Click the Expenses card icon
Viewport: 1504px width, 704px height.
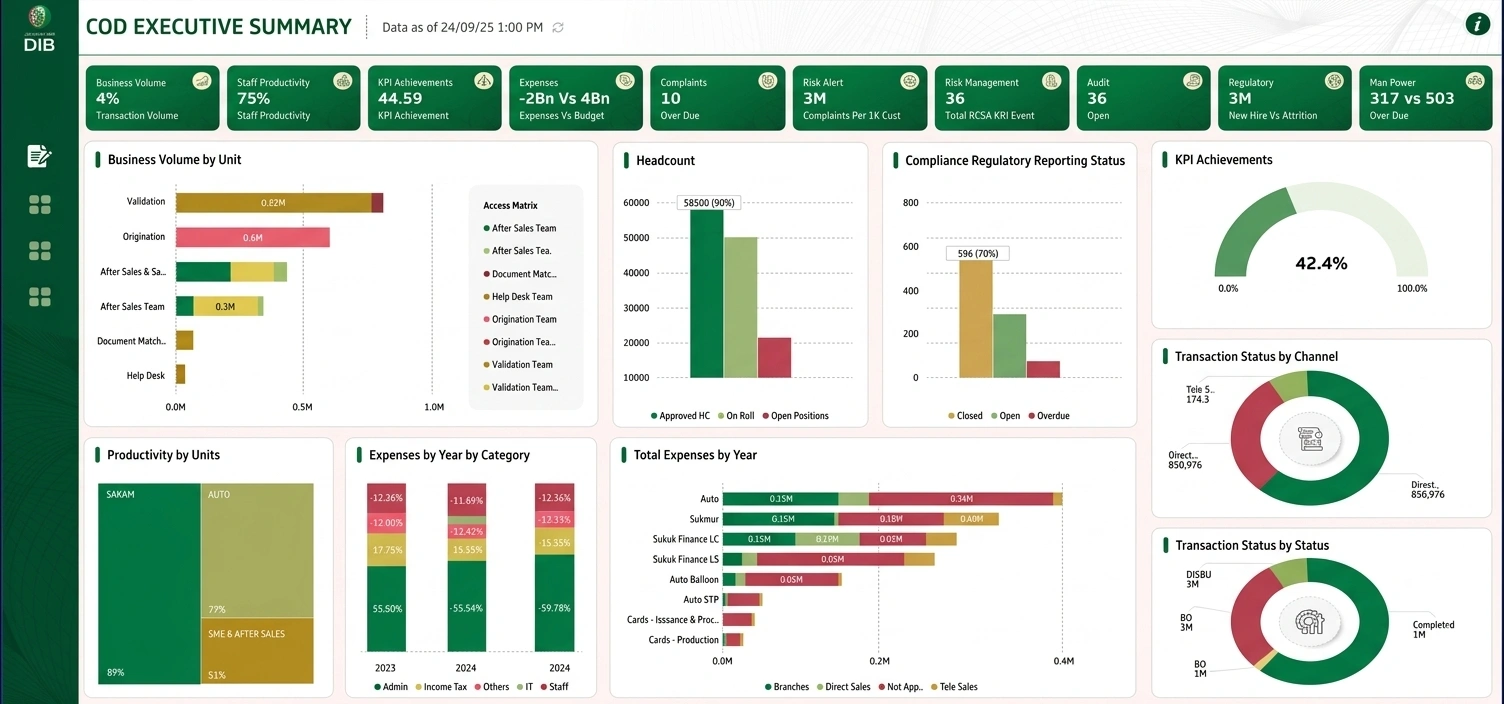tap(625, 81)
